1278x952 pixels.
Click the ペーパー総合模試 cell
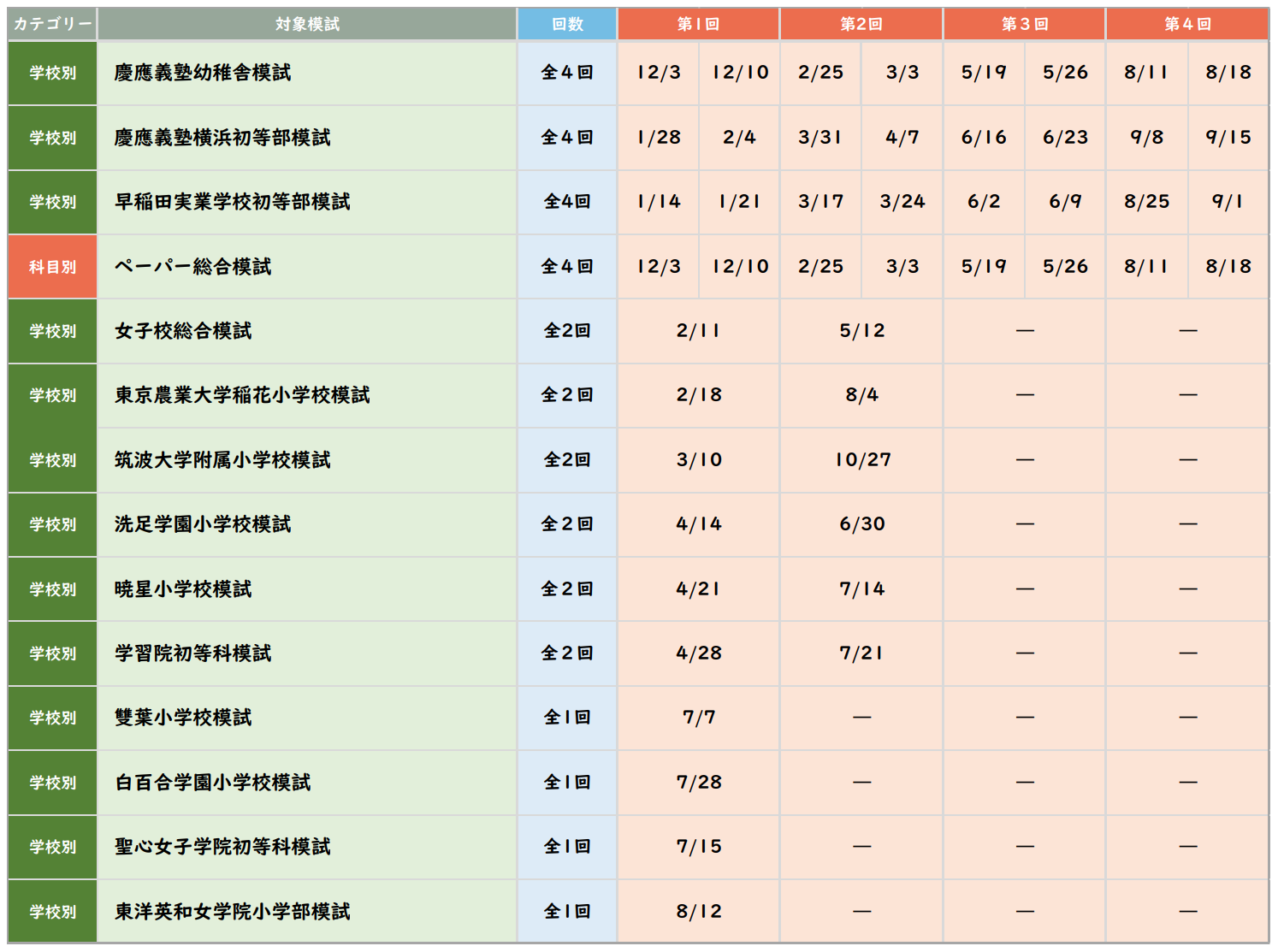307,266
